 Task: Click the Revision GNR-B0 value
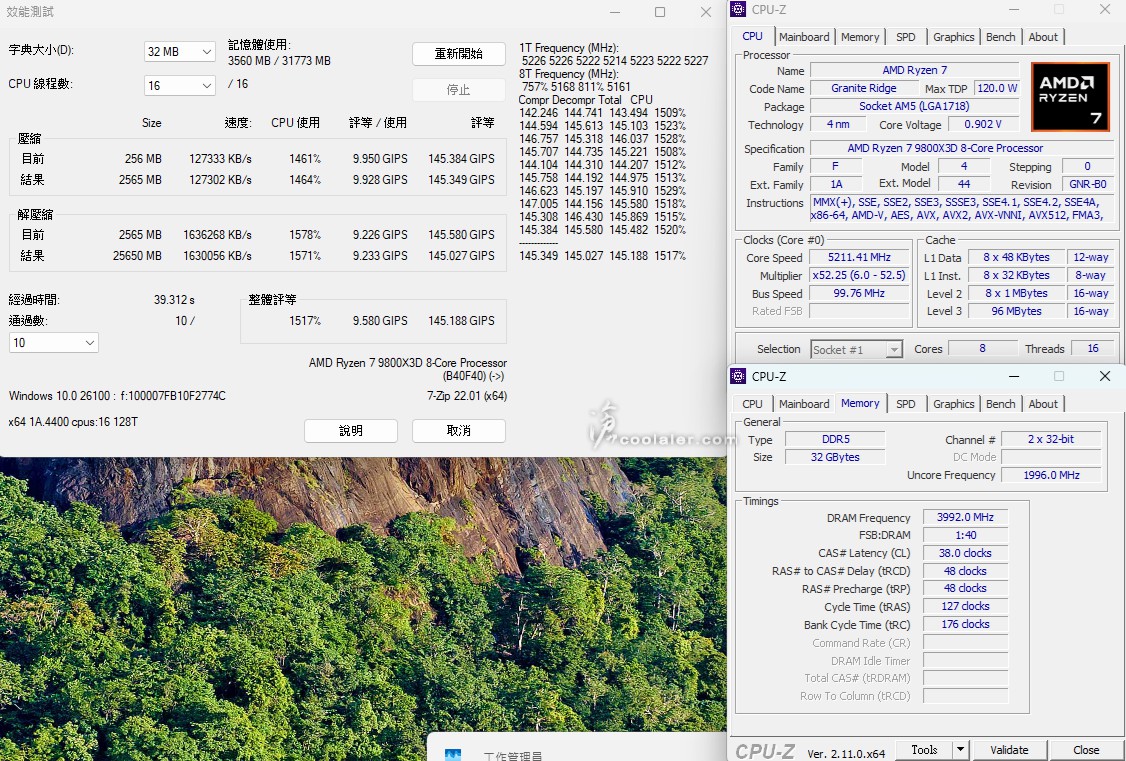point(1088,184)
